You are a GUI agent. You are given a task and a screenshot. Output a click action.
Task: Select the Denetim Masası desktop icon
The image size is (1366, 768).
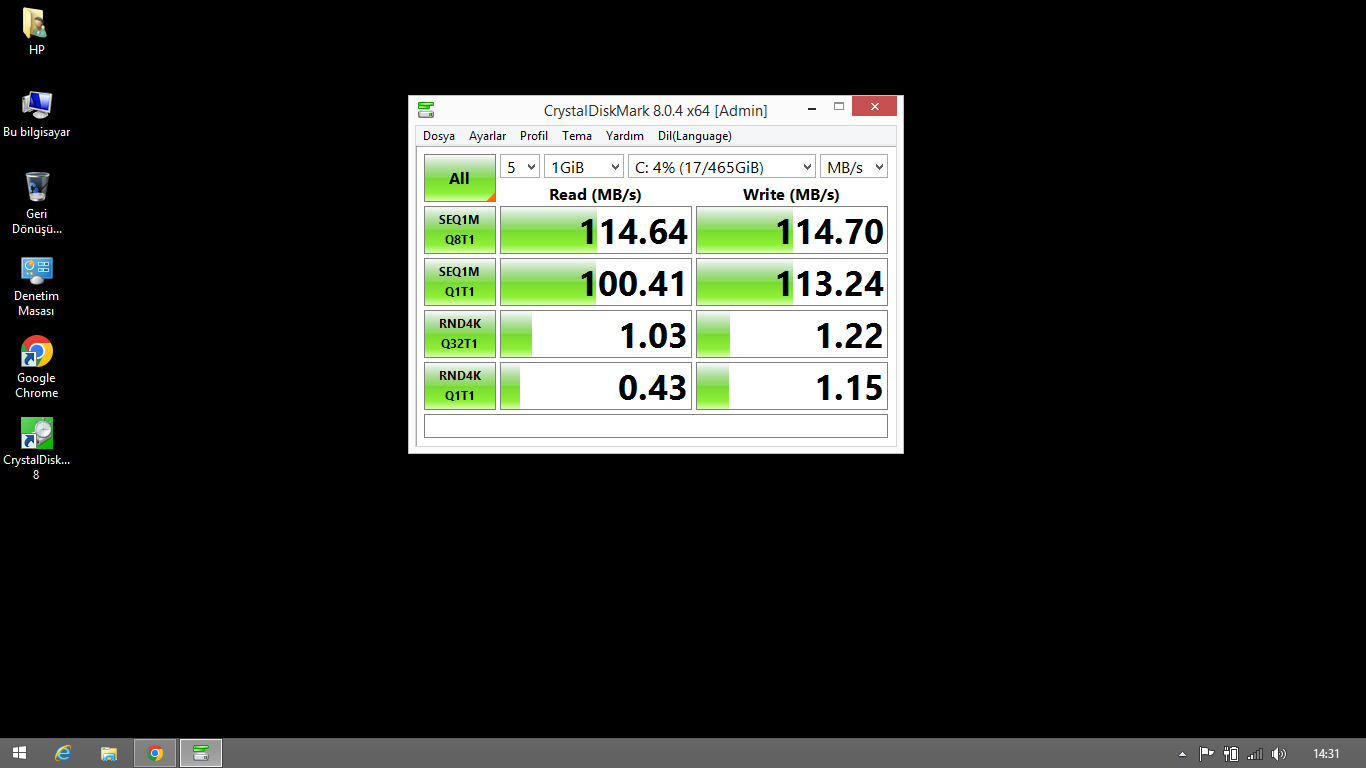coord(36,286)
